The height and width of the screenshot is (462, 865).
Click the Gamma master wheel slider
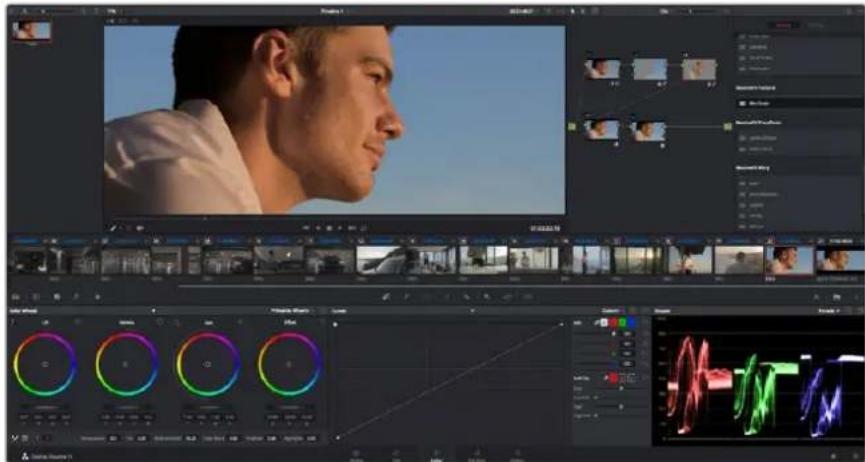point(126,407)
